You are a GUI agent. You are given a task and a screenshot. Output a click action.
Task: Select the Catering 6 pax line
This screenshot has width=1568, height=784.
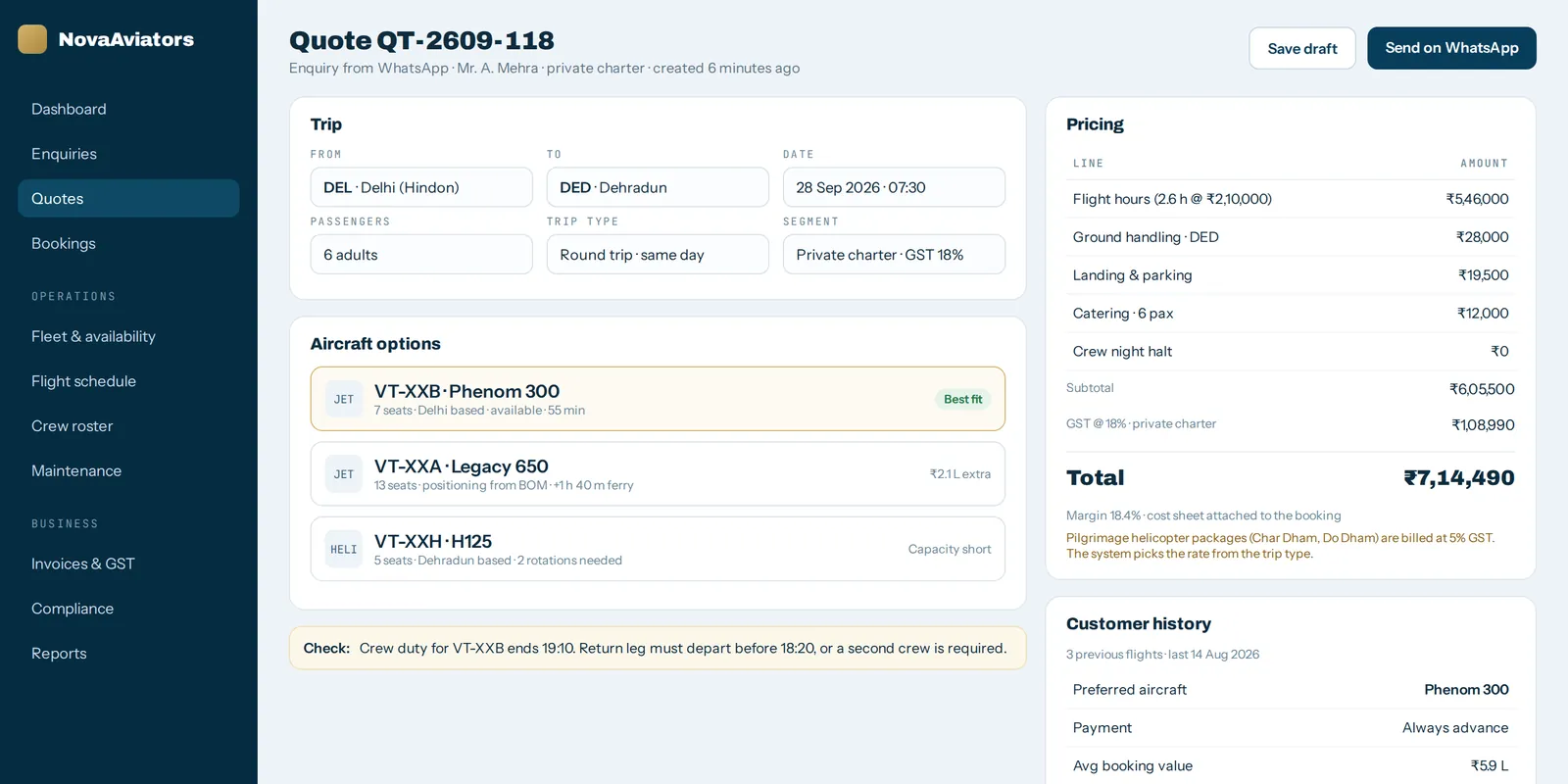click(x=1291, y=314)
